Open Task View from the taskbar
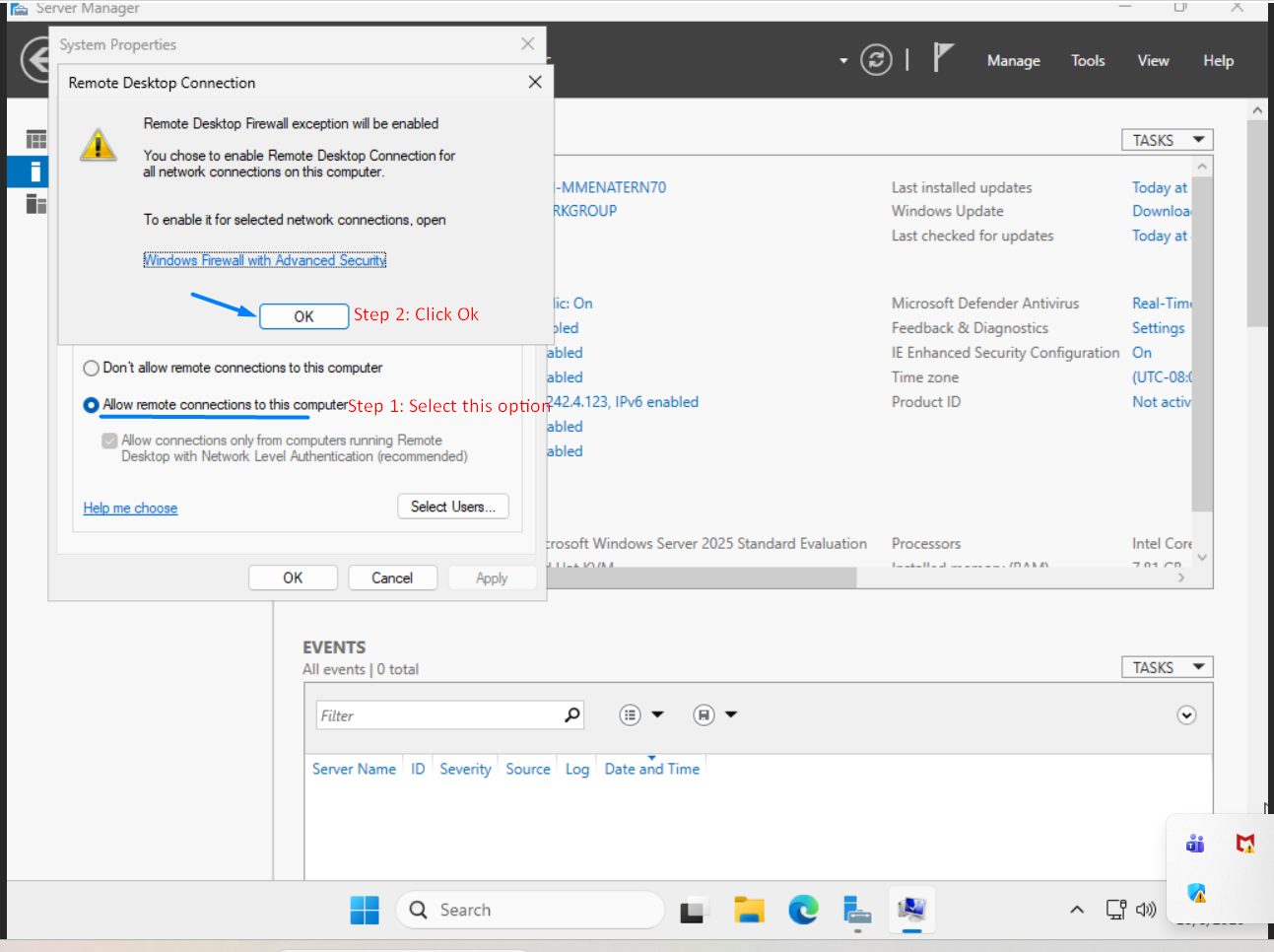The height and width of the screenshot is (952, 1274). pos(693,911)
